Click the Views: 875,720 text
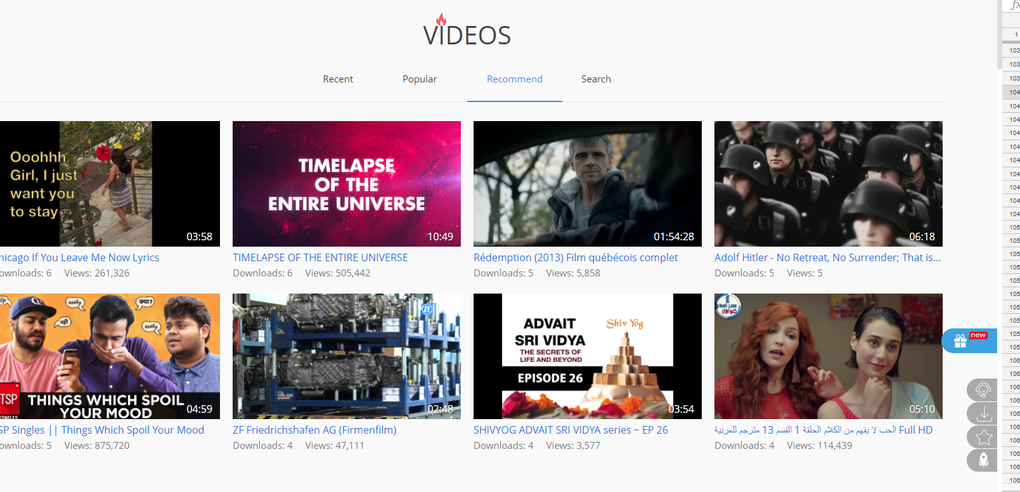This screenshot has width=1020, height=492. (x=97, y=445)
